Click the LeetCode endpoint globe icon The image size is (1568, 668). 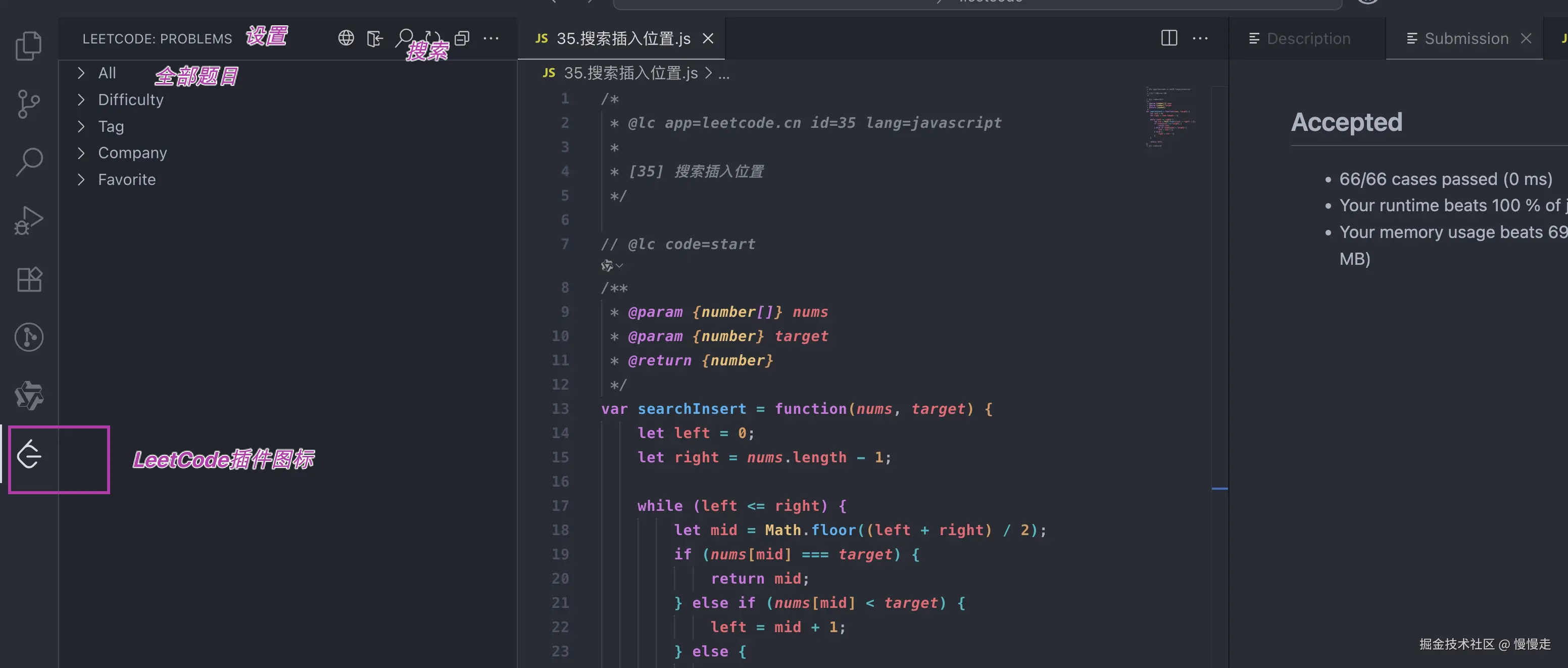tap(346, 38)
